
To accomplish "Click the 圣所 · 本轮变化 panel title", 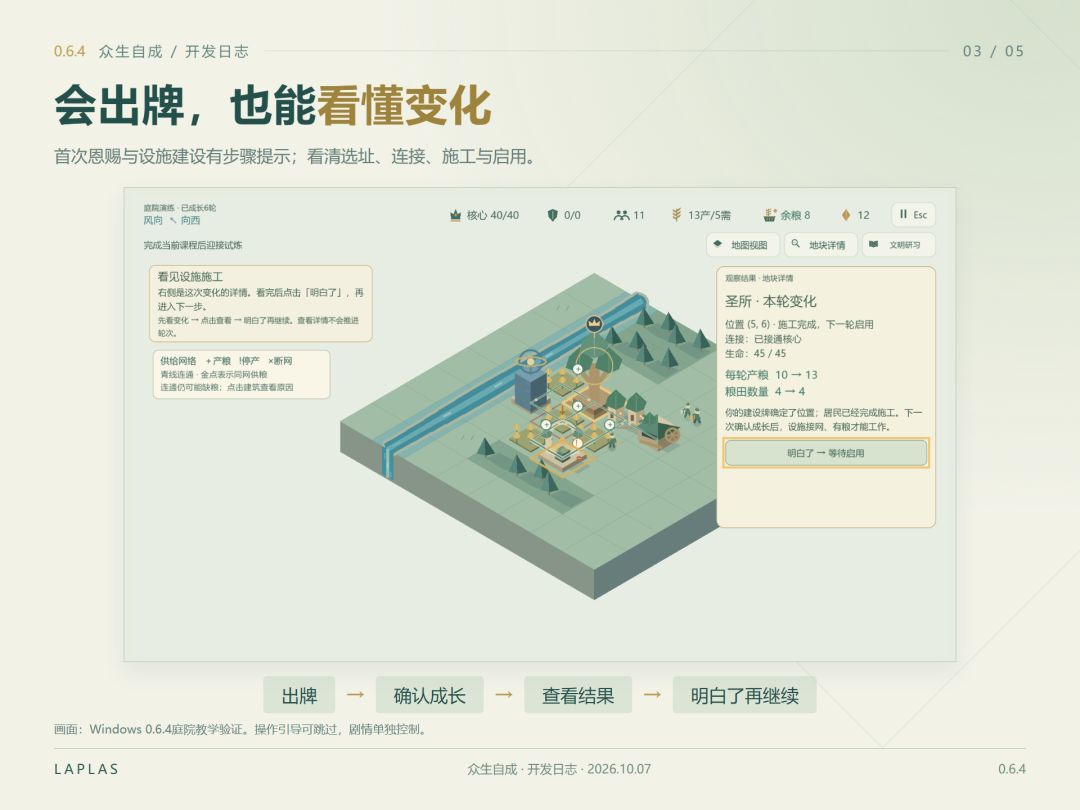I will pos(770,301).
